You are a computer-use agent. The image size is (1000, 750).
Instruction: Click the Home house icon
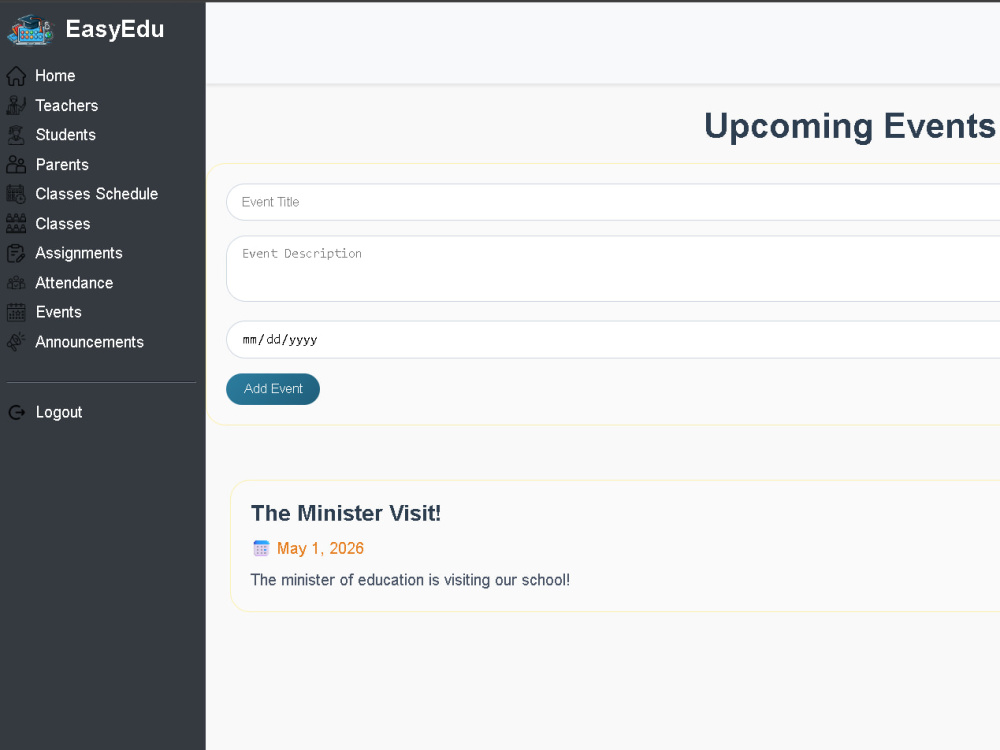click(16, 76)
